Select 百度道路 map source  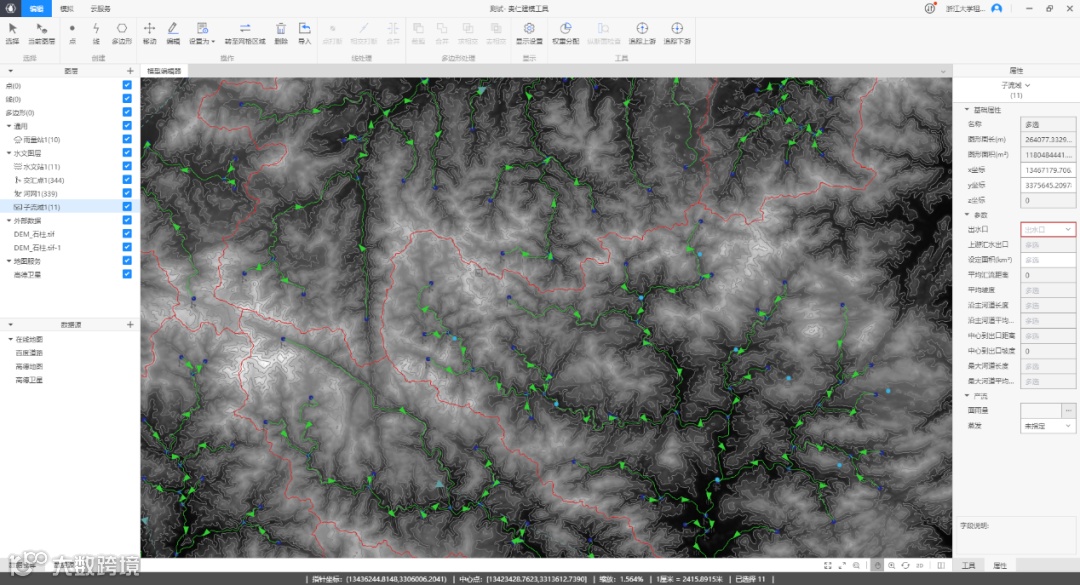tap(29, 353)
